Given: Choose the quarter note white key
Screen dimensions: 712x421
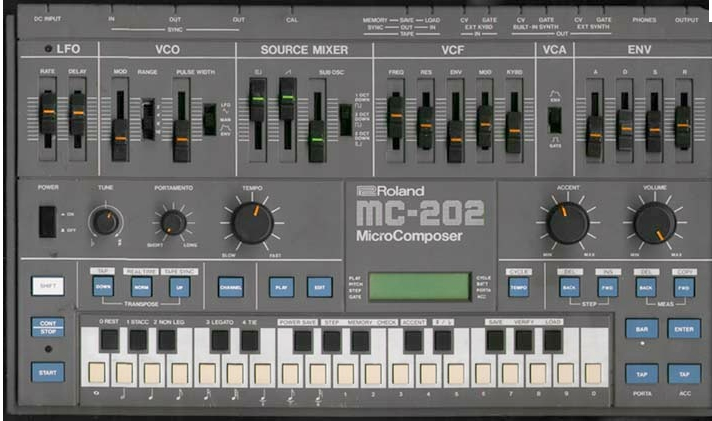Looking at the screenshot, I should tap(152, 372).
